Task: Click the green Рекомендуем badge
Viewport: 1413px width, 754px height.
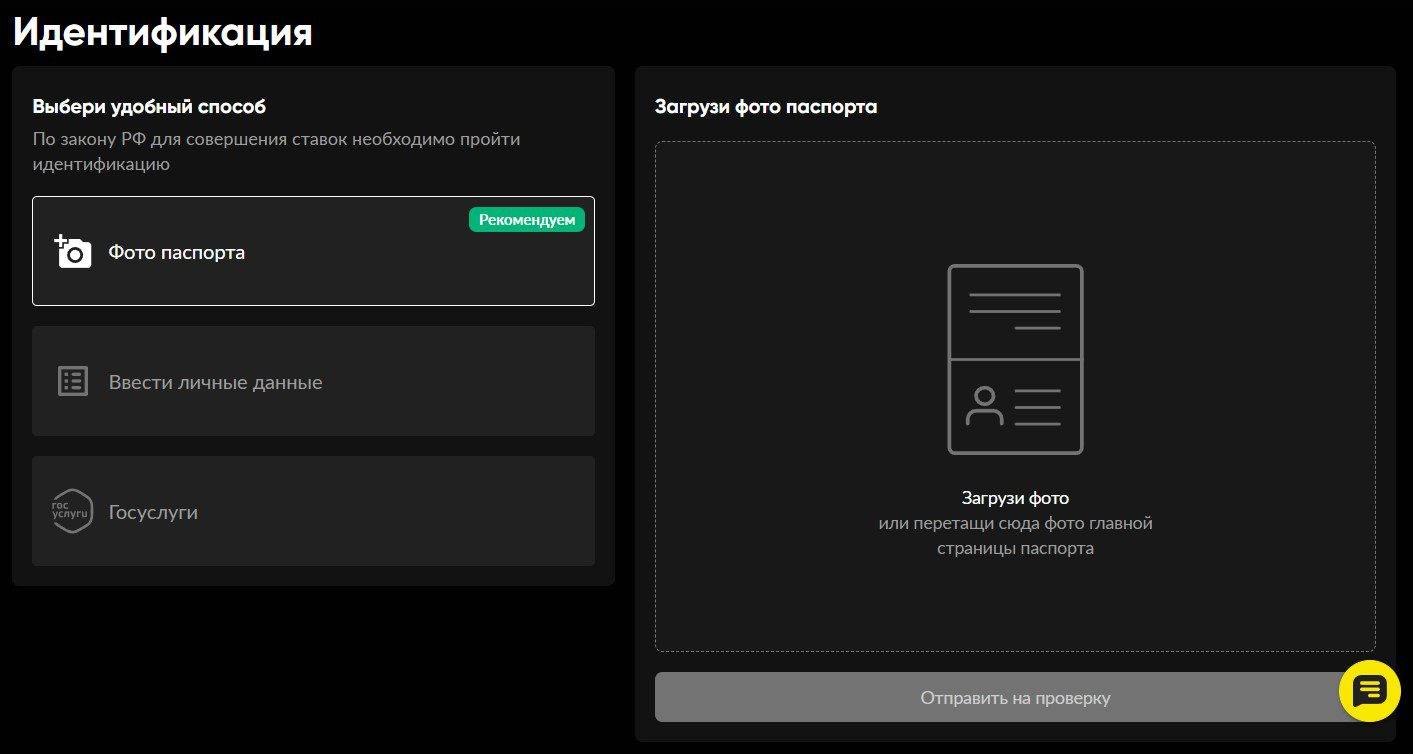Action: [x=527, y=220]
